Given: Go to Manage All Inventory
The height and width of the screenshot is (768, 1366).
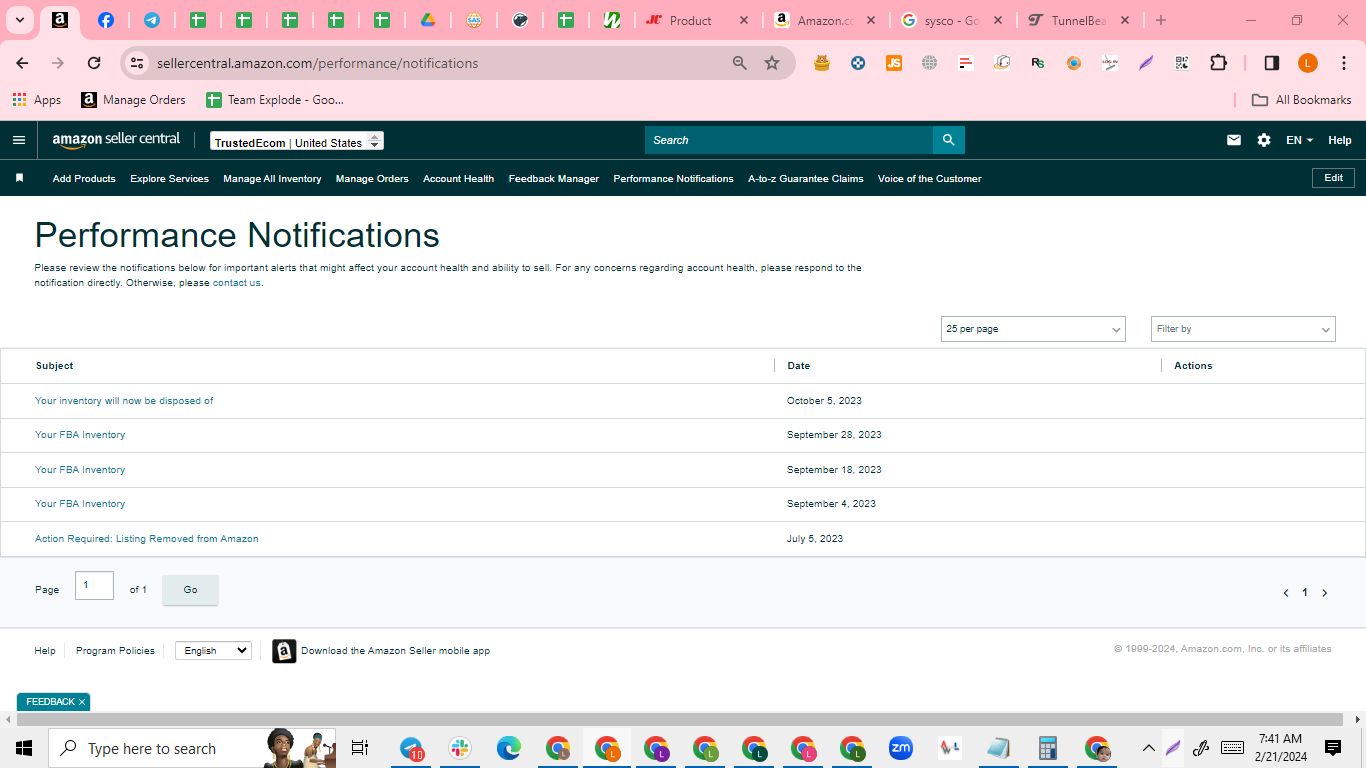Looking at the screenshot, I should point(272,179).
